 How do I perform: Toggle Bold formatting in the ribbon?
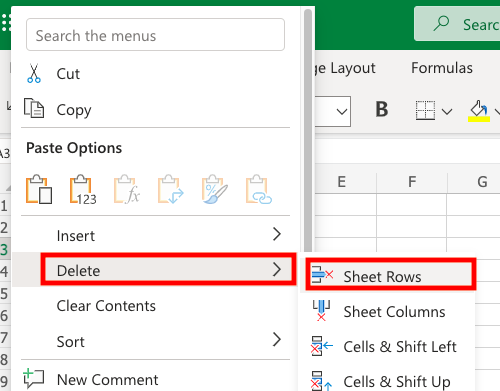point(382,109)
